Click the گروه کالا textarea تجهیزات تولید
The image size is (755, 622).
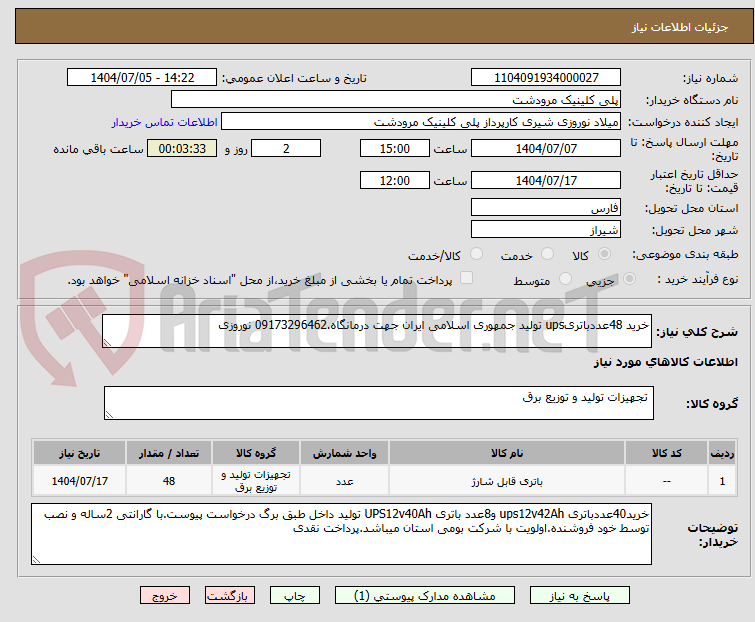coord(379,403)
